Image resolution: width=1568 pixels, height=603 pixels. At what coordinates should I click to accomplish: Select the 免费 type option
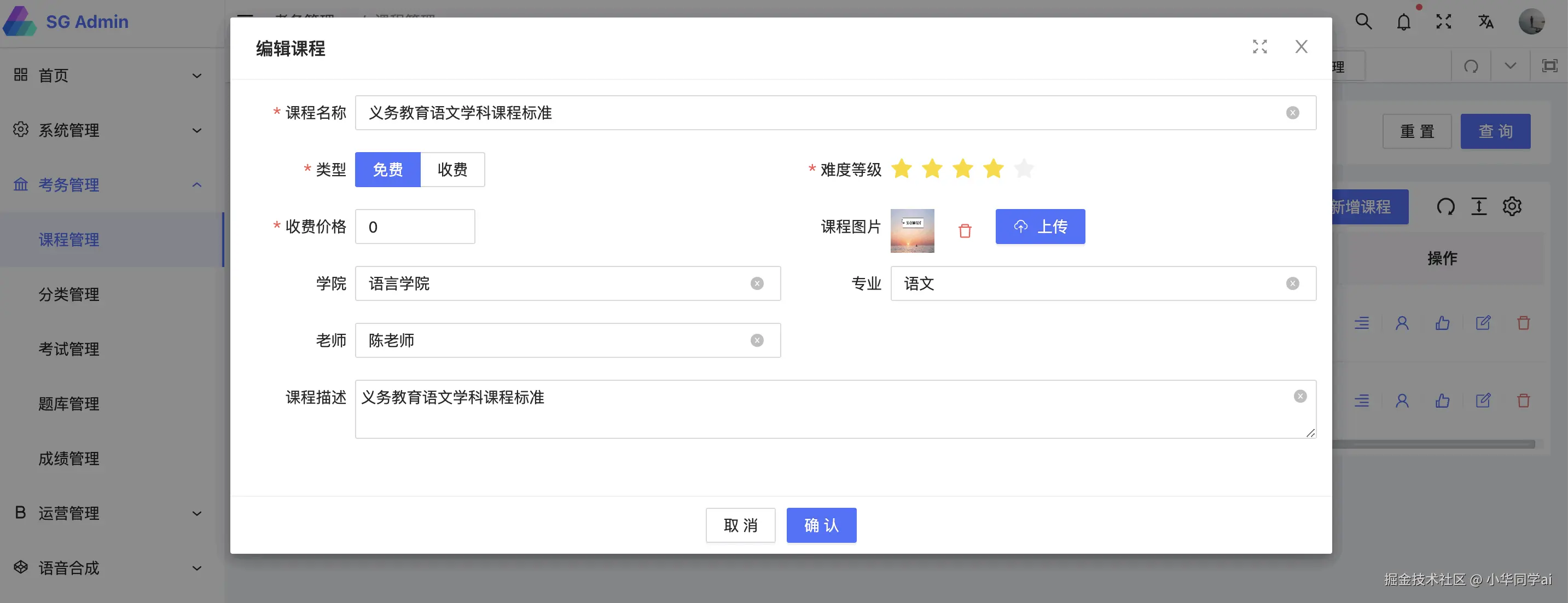(388, 169)
